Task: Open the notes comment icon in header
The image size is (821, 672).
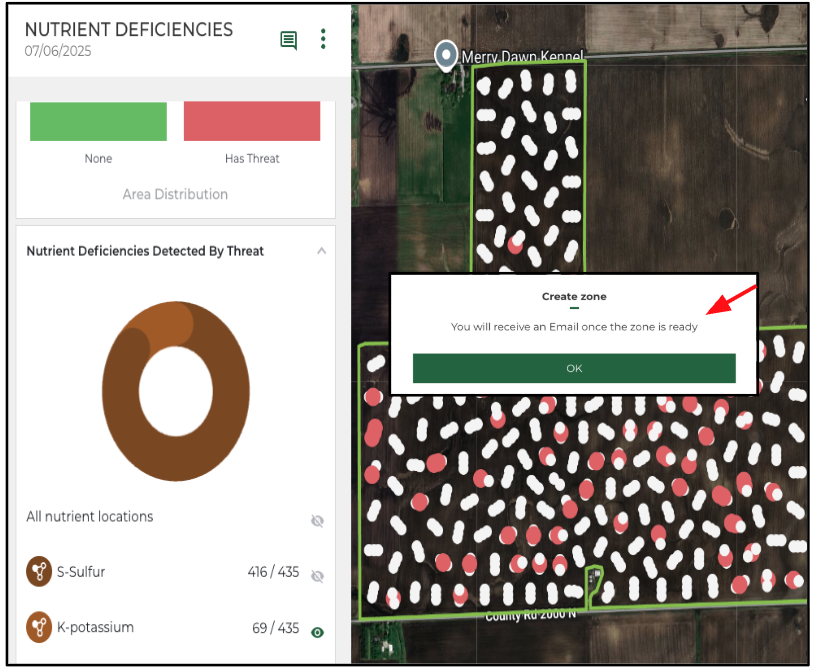Action: pyautogui.click(x=289, y=40)
